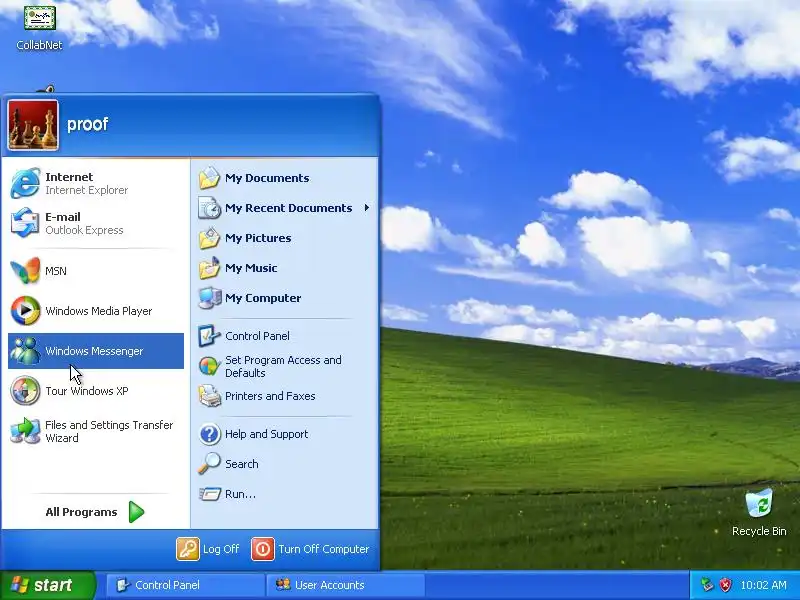Open Printers and Faxes label
Screen dimensions: 800x600
pos(270,396)
